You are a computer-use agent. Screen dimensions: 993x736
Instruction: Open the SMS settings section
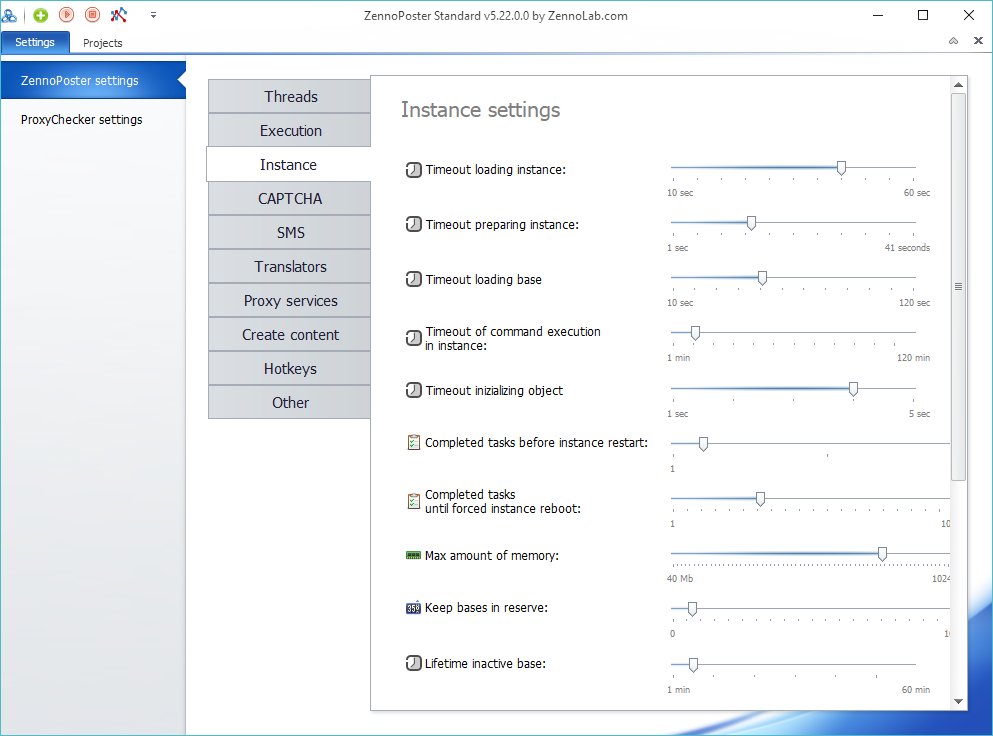pos(290,232)
